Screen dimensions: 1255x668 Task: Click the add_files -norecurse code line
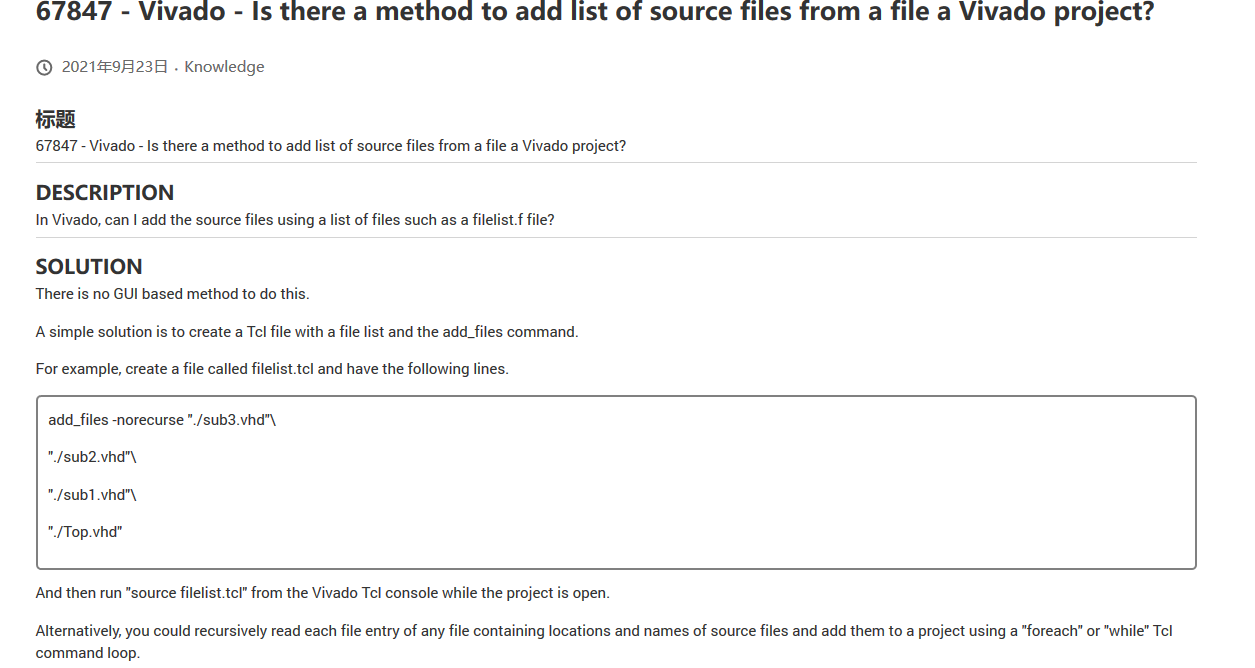(x=162, y=420)
